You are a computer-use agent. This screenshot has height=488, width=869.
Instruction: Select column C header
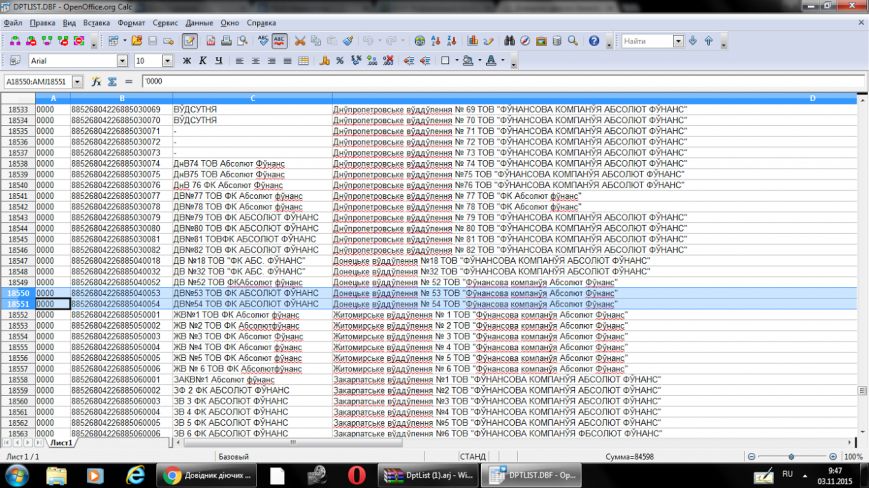tap(252, 98)
